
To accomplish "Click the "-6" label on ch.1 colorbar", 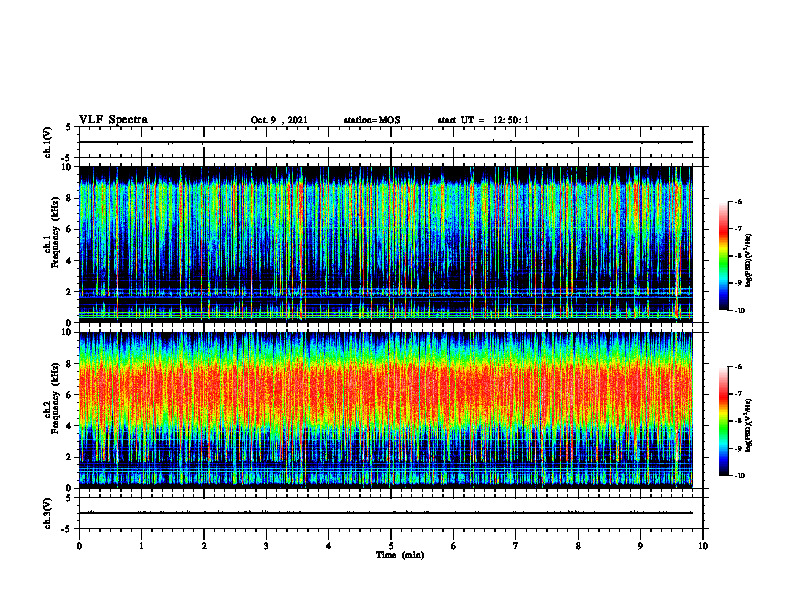I will pos(738,201).
